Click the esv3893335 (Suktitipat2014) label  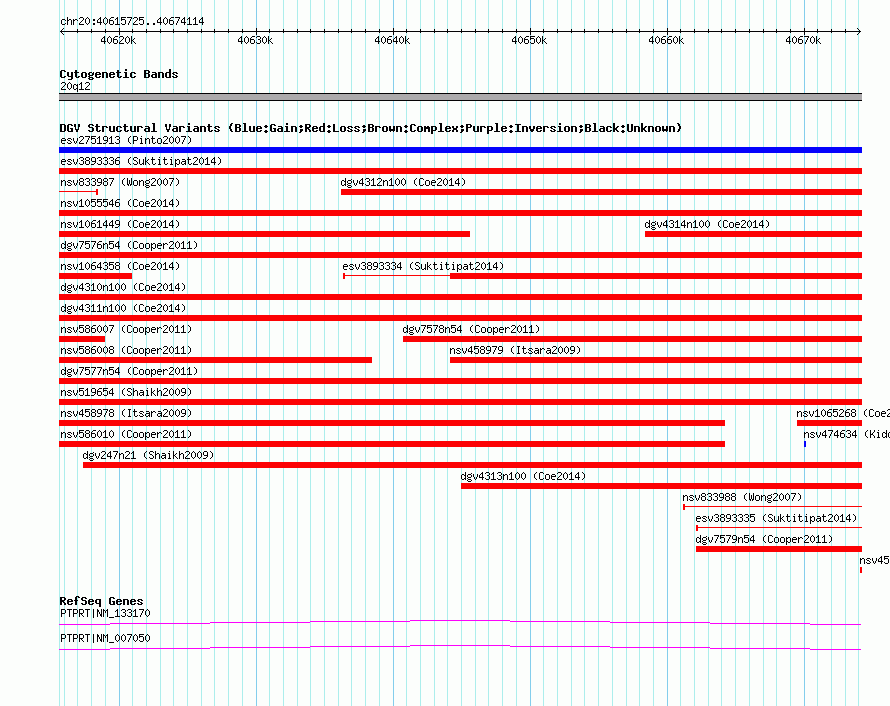coord(776,518)
